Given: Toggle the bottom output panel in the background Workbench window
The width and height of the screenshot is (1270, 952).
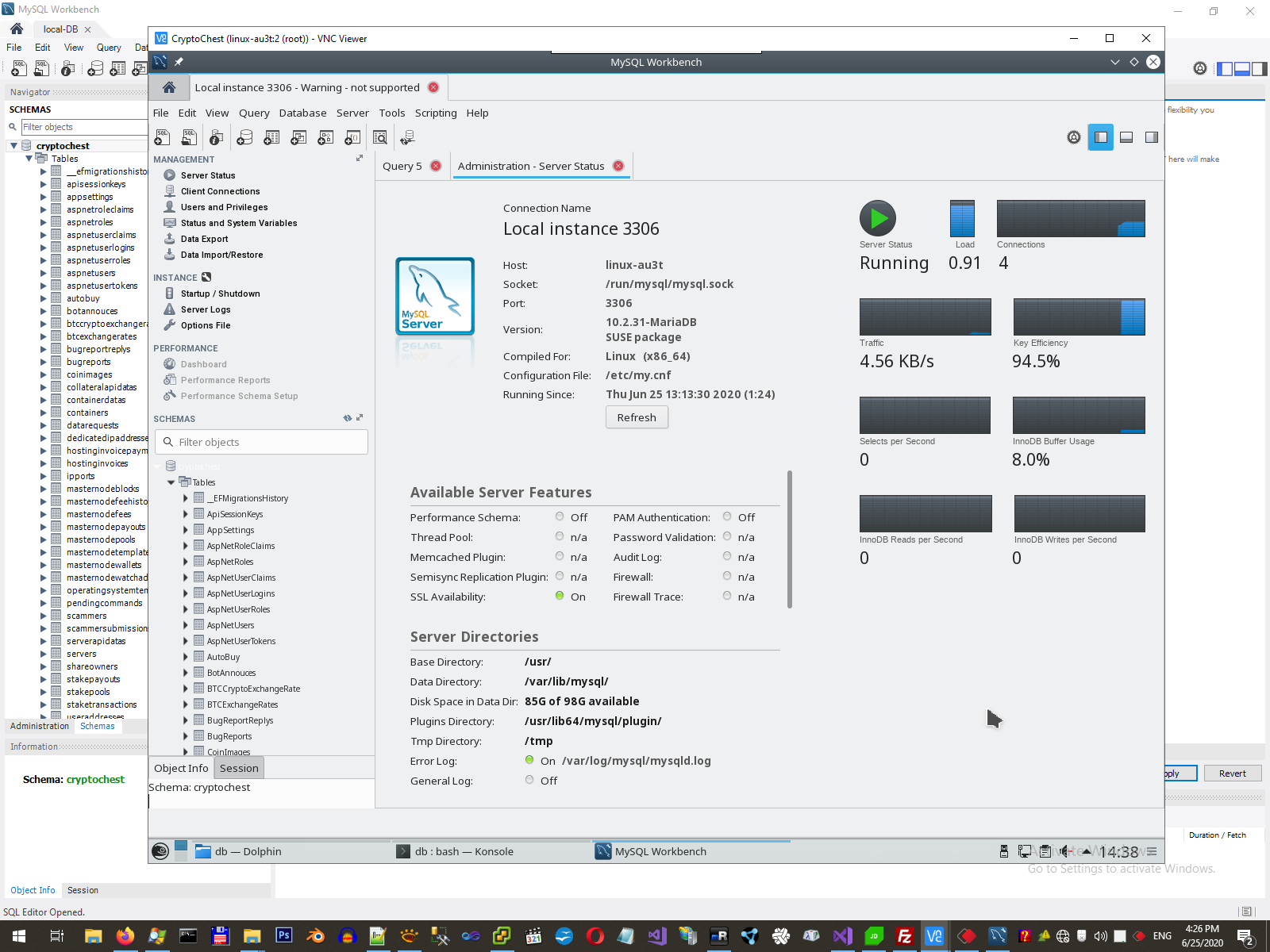Looking at the screenshot, I should (x=1242, y=69).
